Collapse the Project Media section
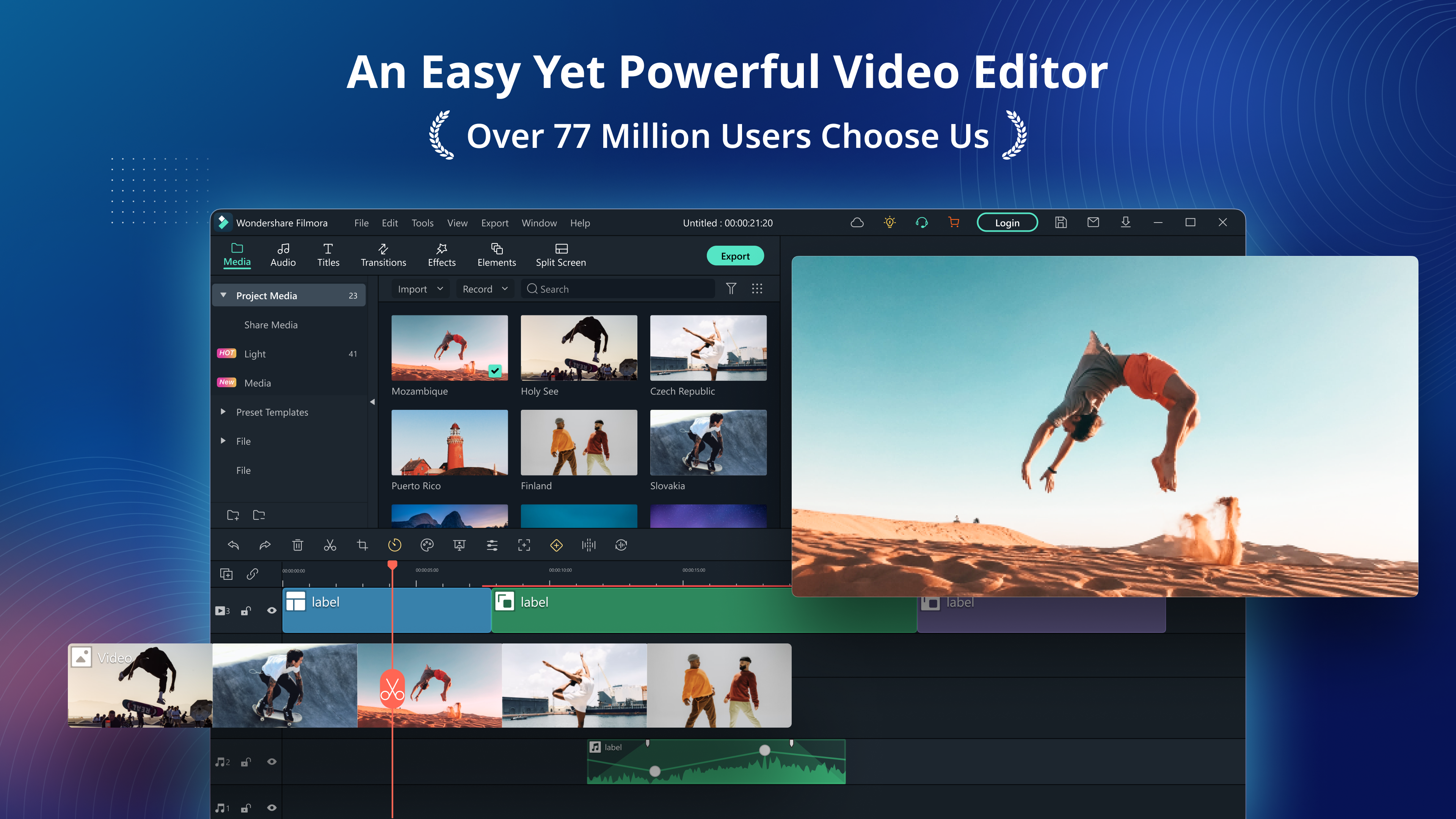The image size is (1456, 819). tap(224, 295)
